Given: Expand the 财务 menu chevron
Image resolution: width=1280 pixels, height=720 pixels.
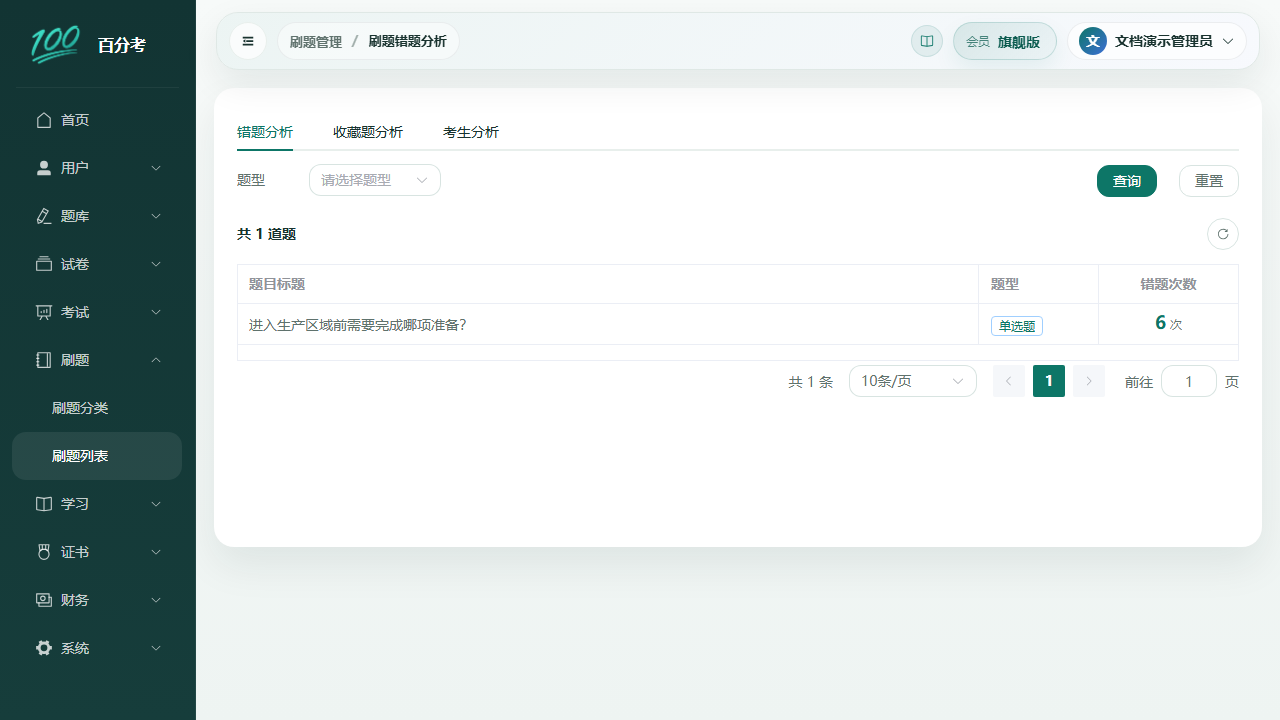Looking at the screenshot, I should (156, 600).
